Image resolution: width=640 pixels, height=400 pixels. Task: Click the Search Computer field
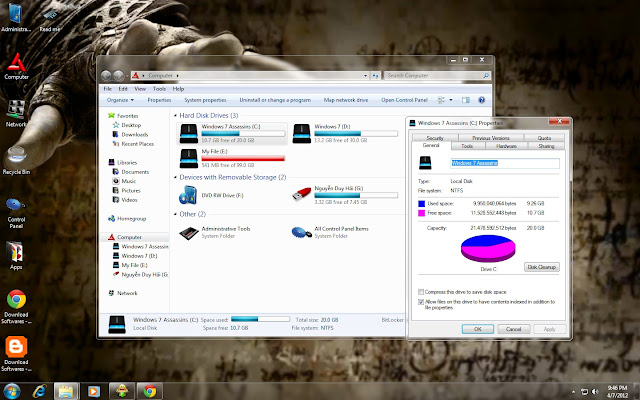coord(437,76)
